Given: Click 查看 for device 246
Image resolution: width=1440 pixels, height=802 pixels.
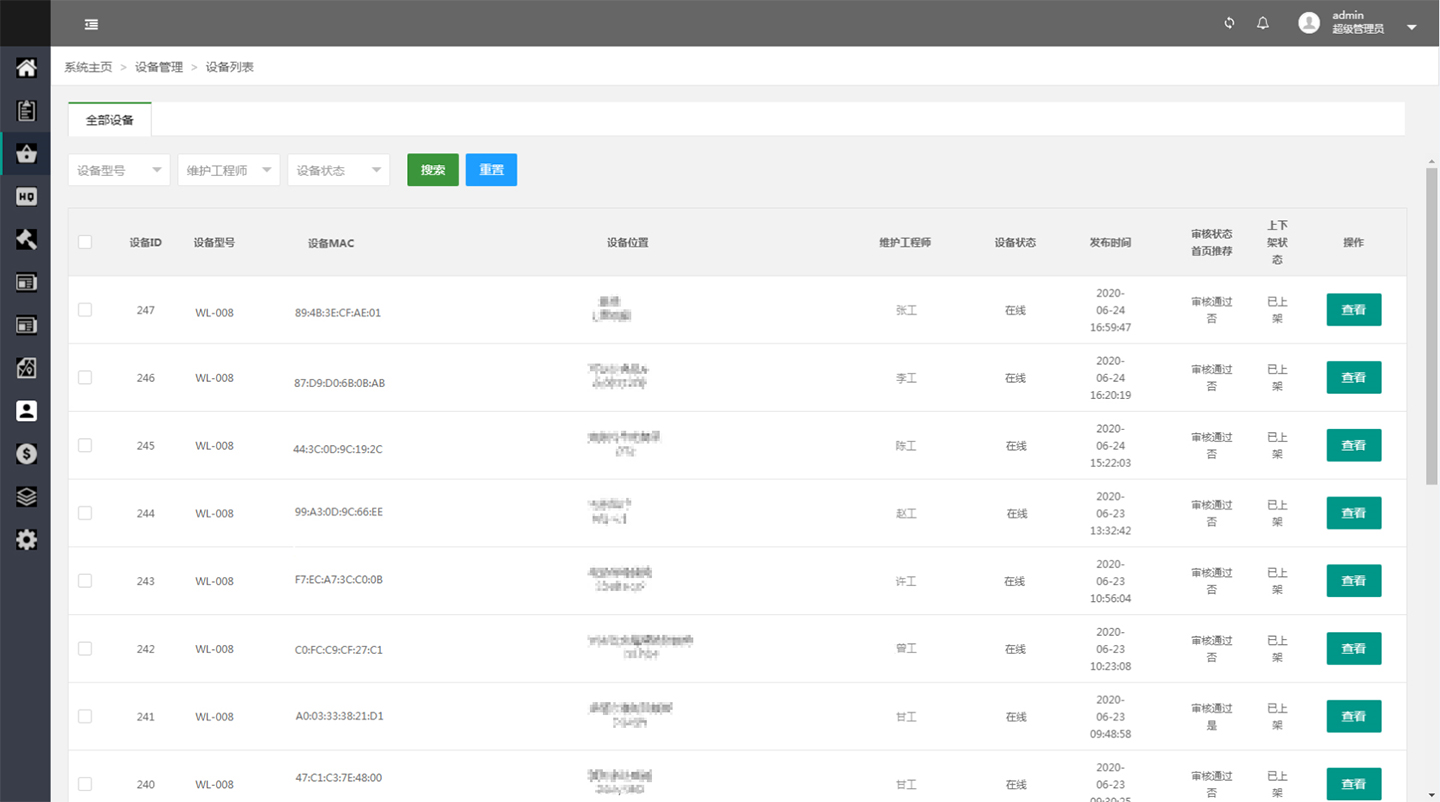Looking at the screenshot, I should point(1353,378).
